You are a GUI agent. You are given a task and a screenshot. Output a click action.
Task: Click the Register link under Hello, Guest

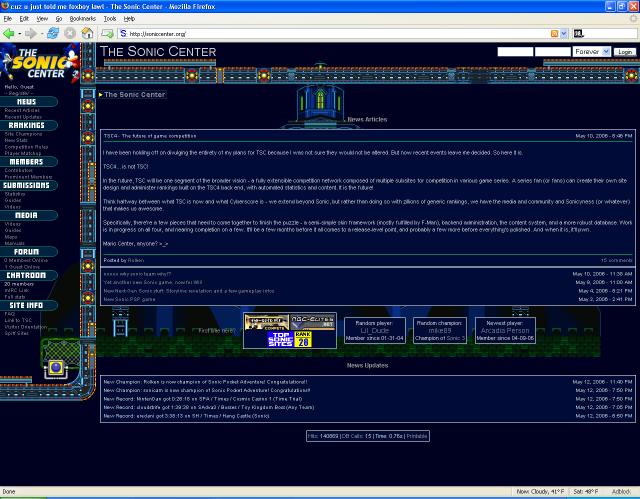(19, 93)
